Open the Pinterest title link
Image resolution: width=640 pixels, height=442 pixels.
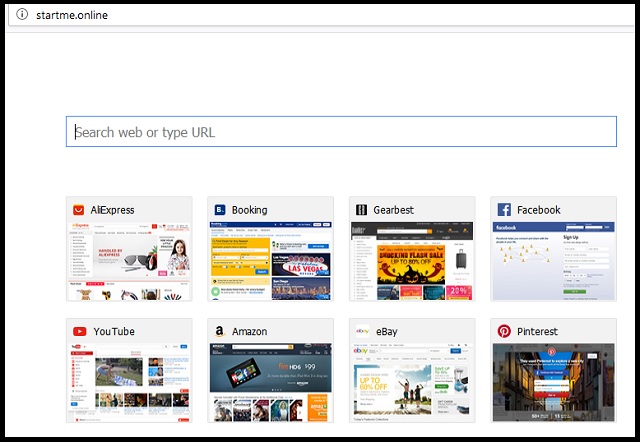click(537, 331)
